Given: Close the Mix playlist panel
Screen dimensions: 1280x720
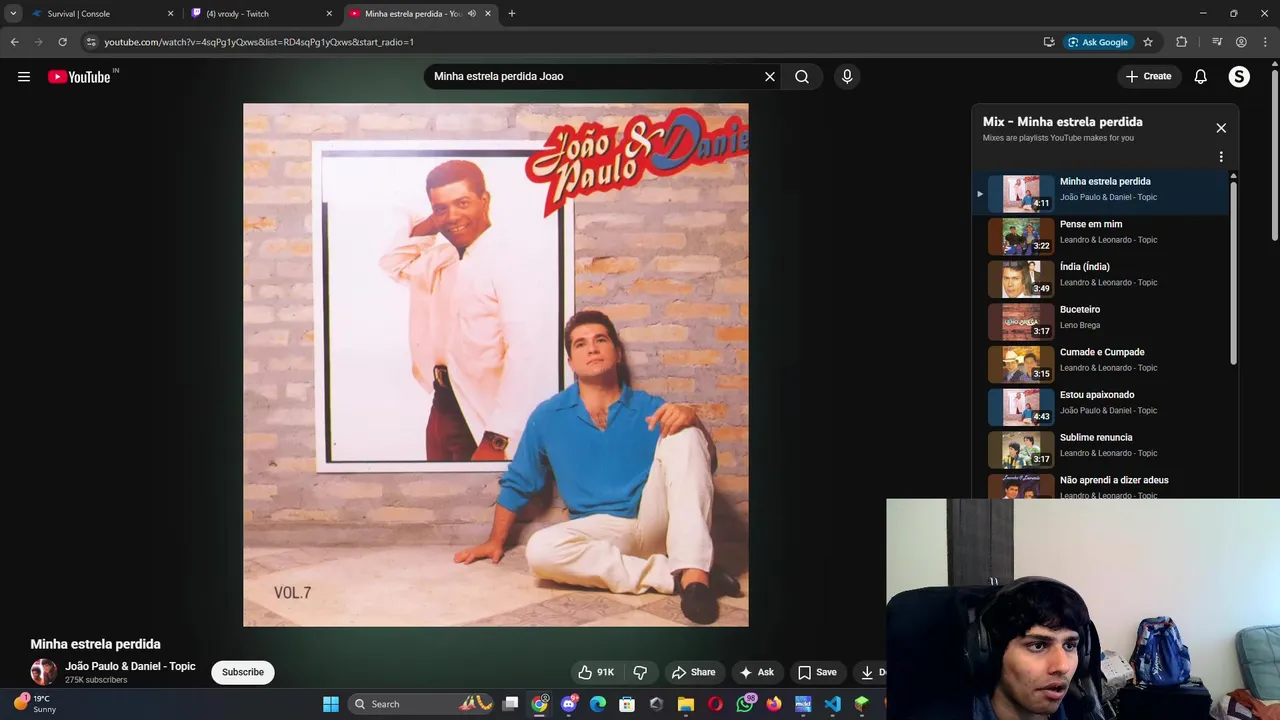Looking at the screenshot, I should point(1221,128).
